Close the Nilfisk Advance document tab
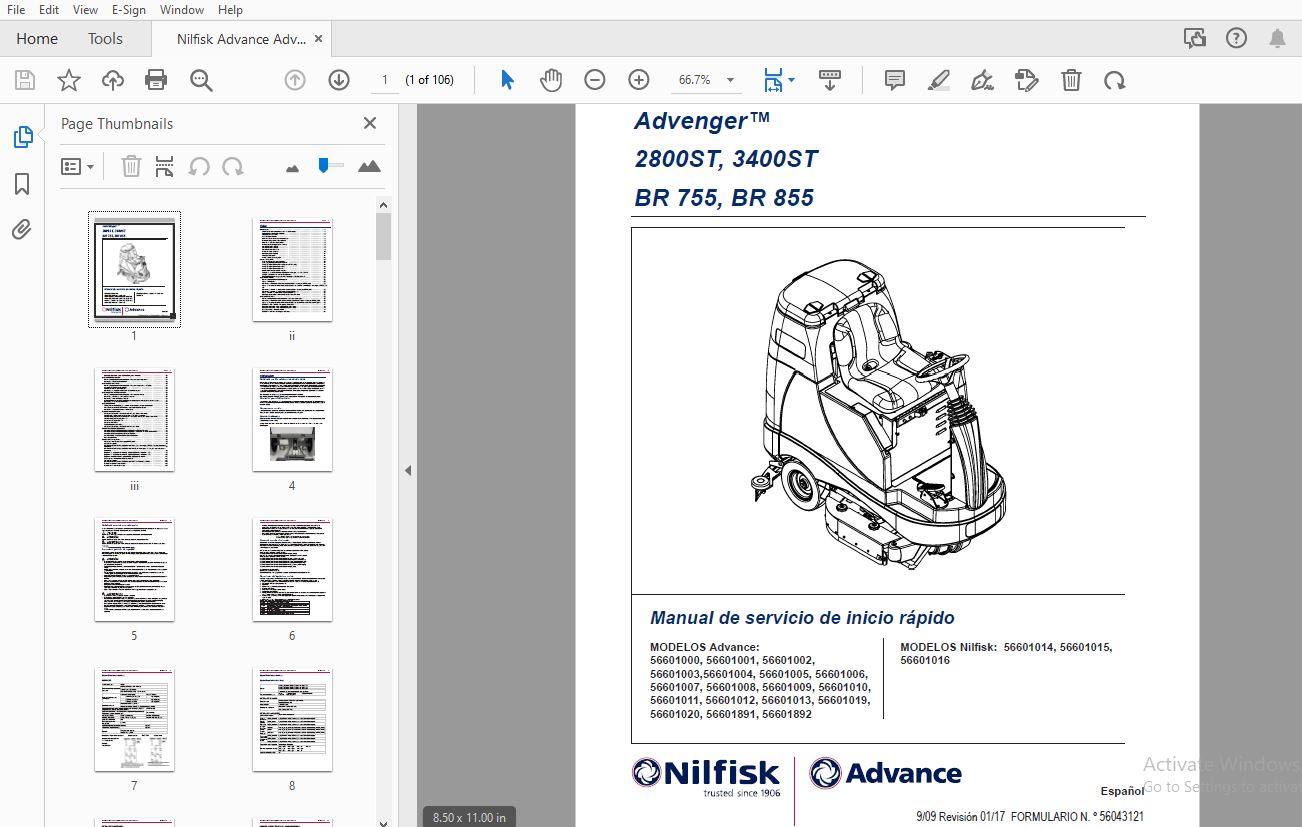 318,39
